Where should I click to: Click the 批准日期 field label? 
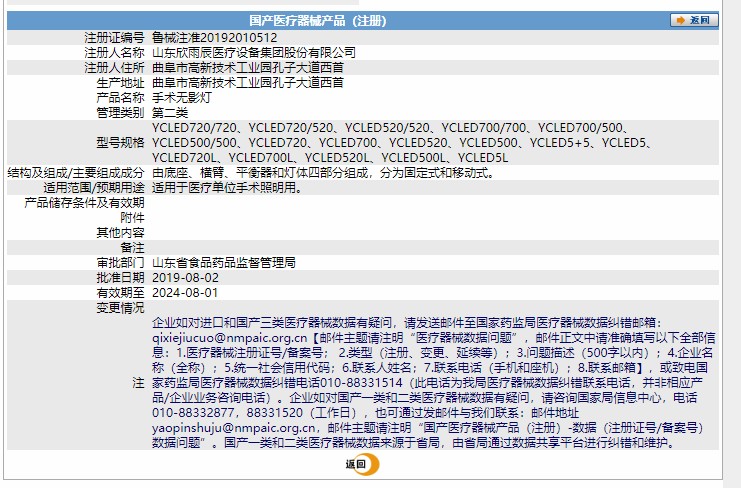coord(120,278)
